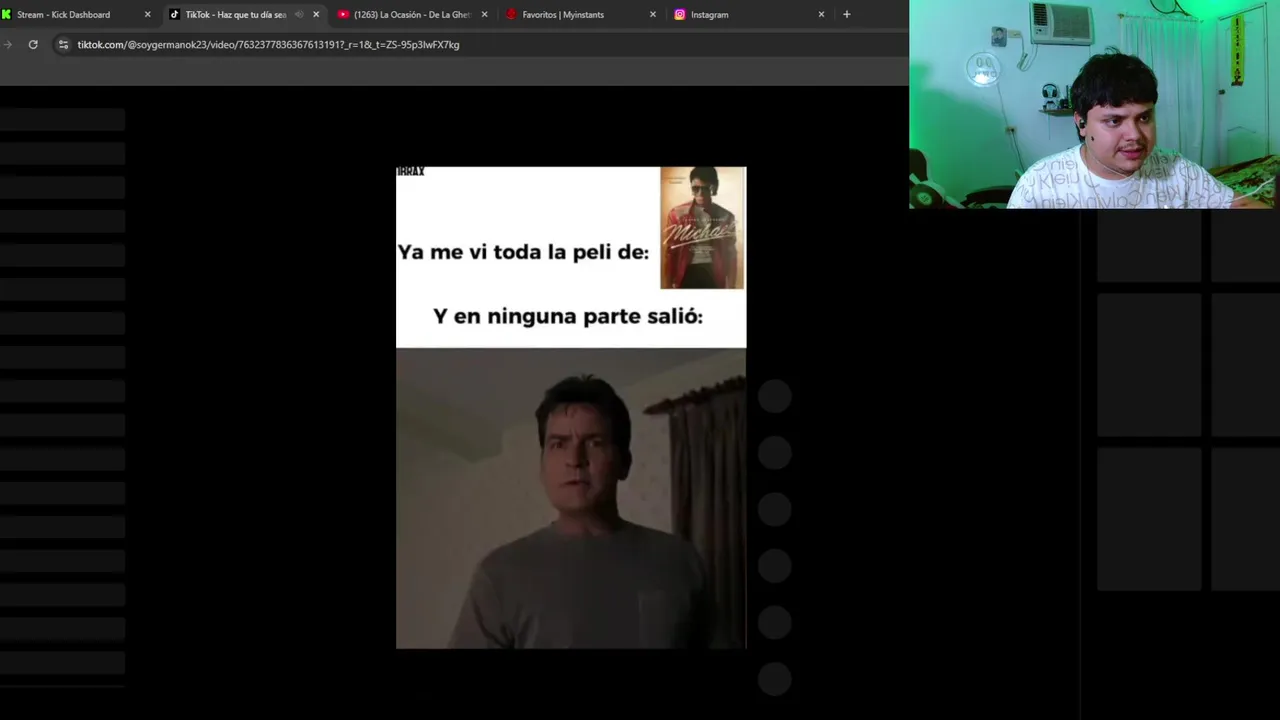1280x720 pixels.
Task: Reload the TikTok page
Action: pyautogui.click(x=33, y=45)
